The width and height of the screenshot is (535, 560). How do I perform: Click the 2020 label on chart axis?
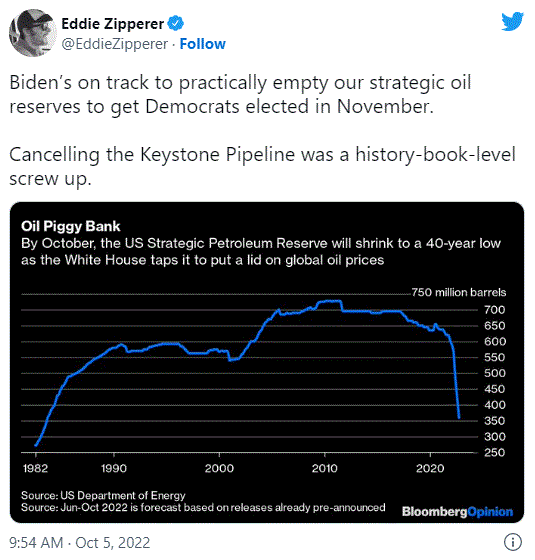coord(430,468)
